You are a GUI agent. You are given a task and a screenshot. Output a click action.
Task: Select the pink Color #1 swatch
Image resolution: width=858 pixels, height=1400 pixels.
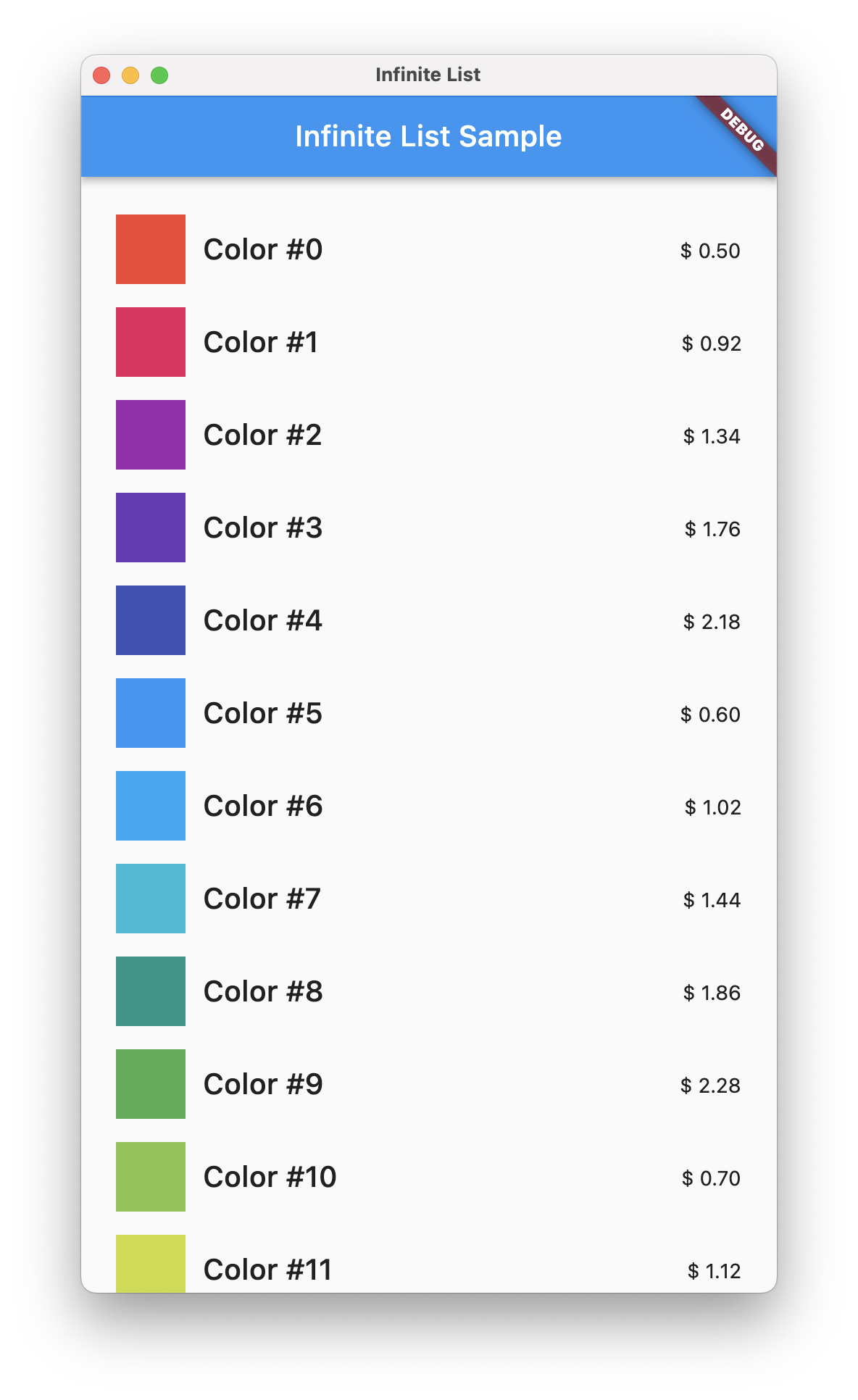point(150,342)
